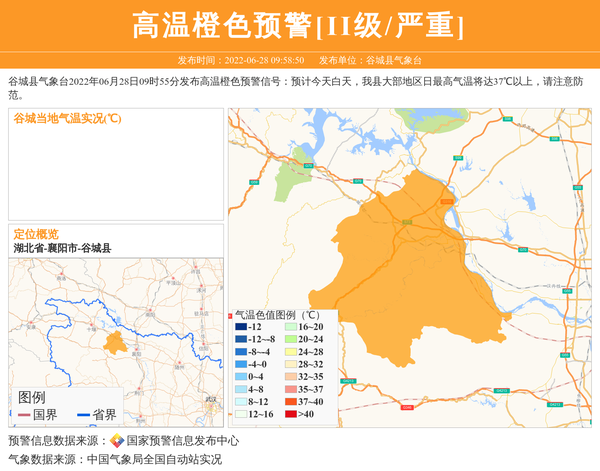The width and height of the screenshot is (600, 471).
Task: Open the 中国气象局全国自动站实况 source text
Action: 153,459
